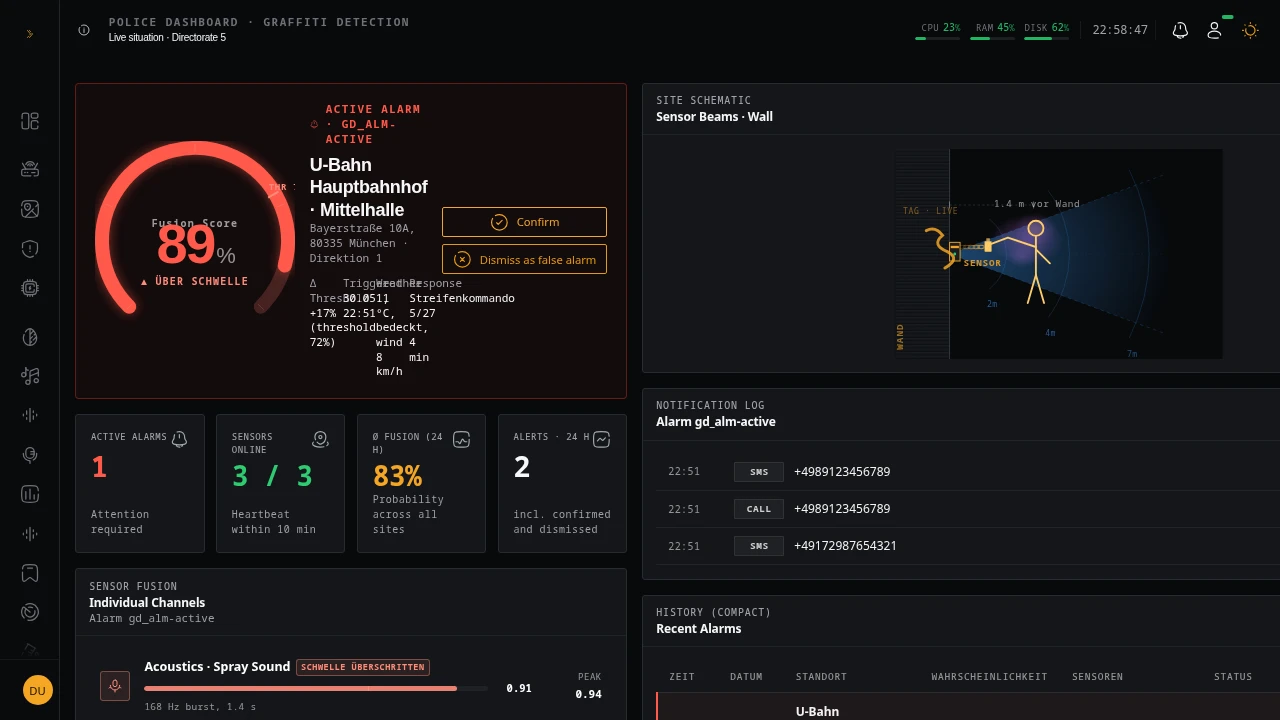Screen dimensions: 1280x720
Task: Open the router sensor icon in sidebar
Action: [30, 169]
